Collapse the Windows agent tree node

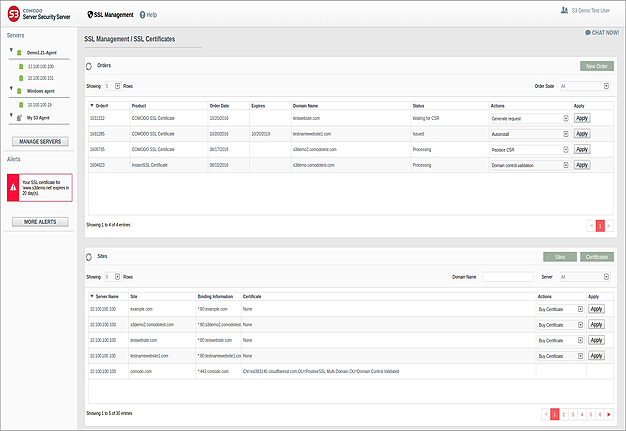tap(11, 90)
